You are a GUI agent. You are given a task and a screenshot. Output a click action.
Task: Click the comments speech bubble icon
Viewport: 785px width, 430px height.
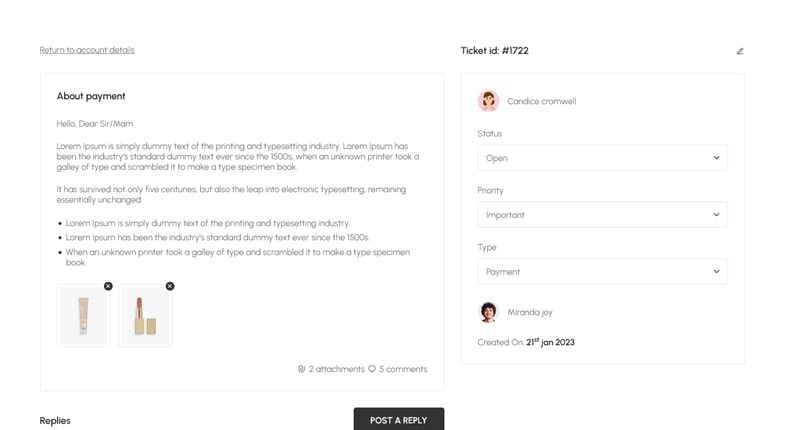(x=372, y=369)
